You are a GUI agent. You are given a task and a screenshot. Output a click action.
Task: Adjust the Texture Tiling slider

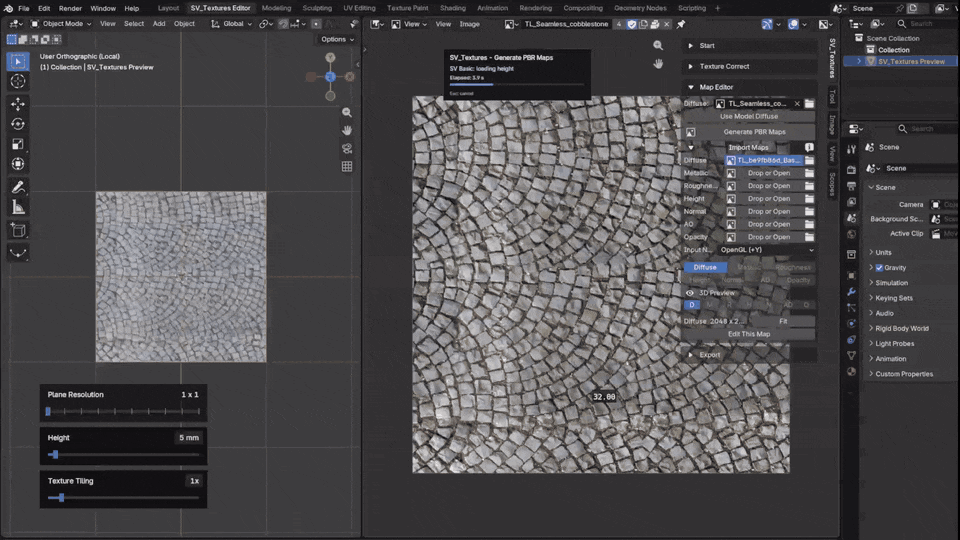coord(123,498)
